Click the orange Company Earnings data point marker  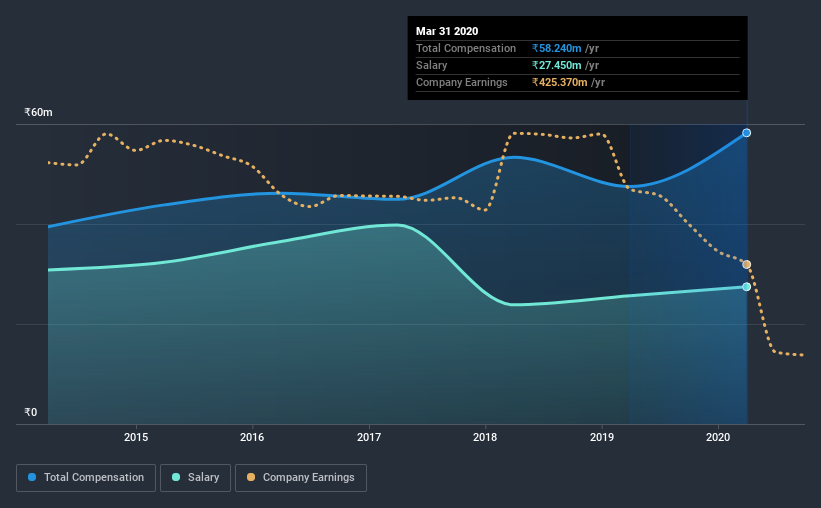(747, 264)
